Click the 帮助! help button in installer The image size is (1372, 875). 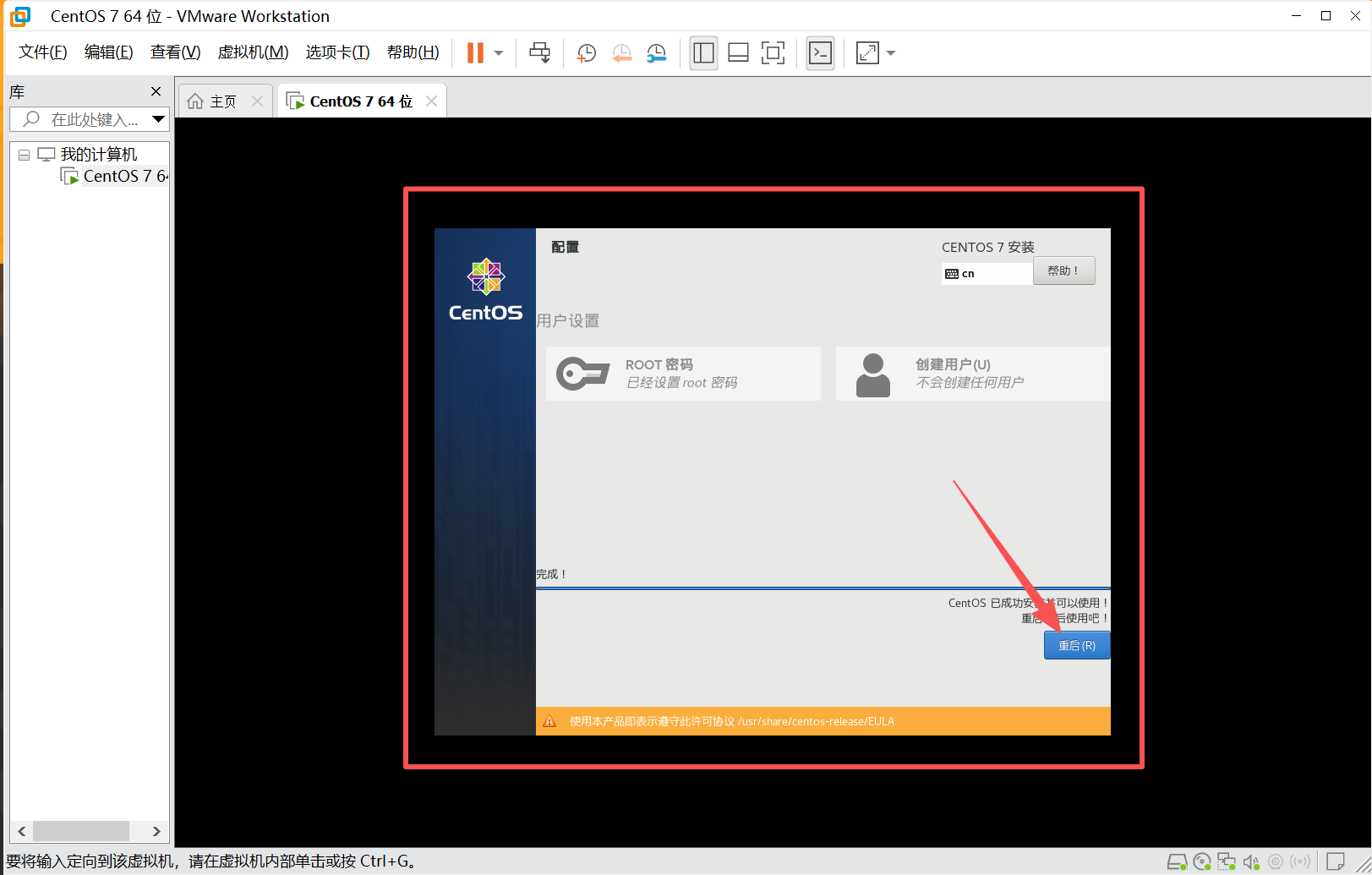coord(1063,271)
